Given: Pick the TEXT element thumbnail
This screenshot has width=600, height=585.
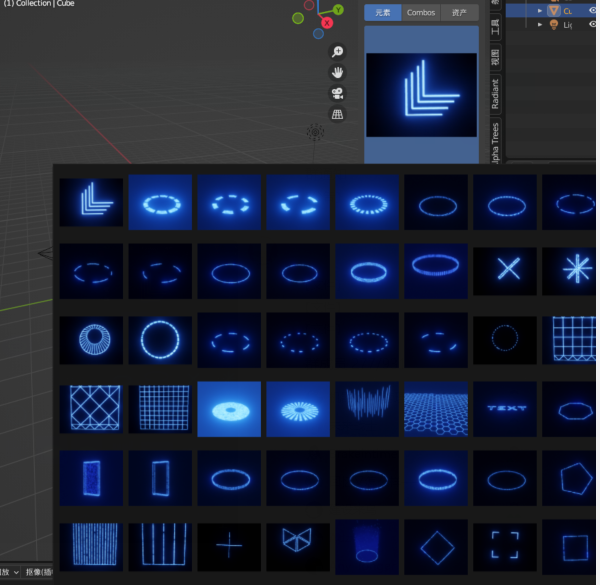Looking at the screenshot, I should tap(505, 409).
